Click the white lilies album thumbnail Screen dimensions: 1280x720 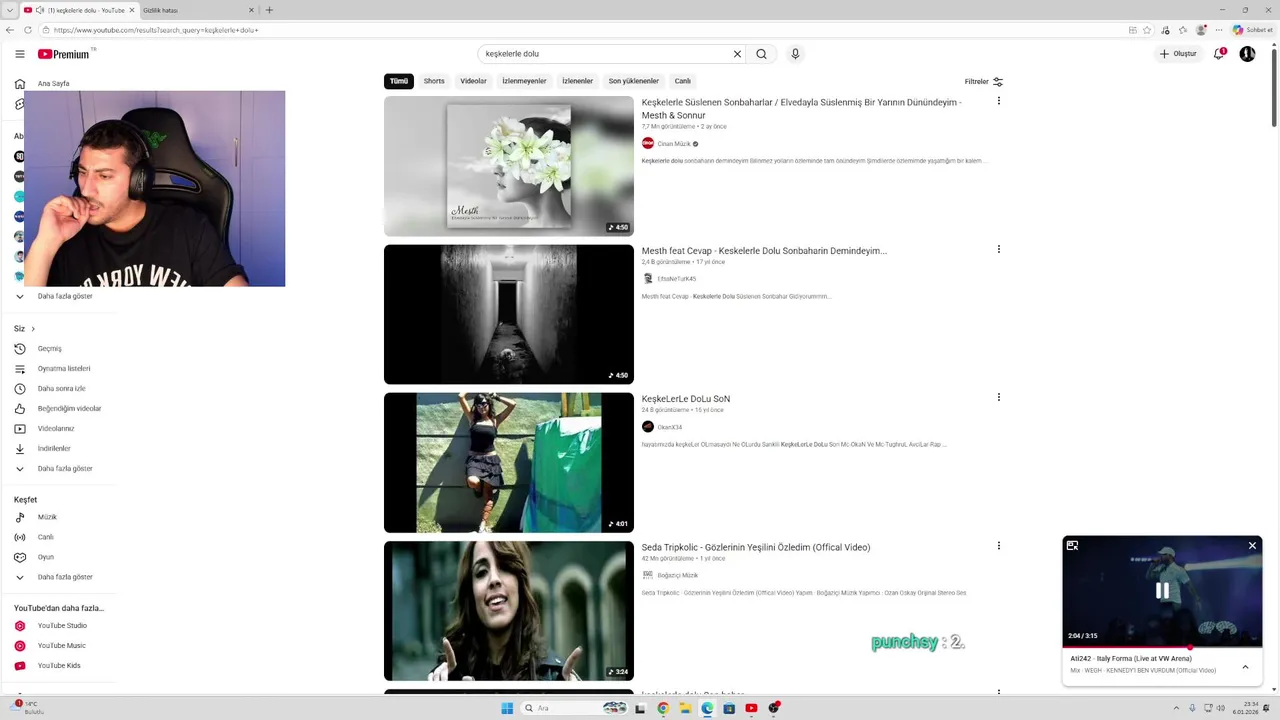pyautogui.click(x=509, y=166)
